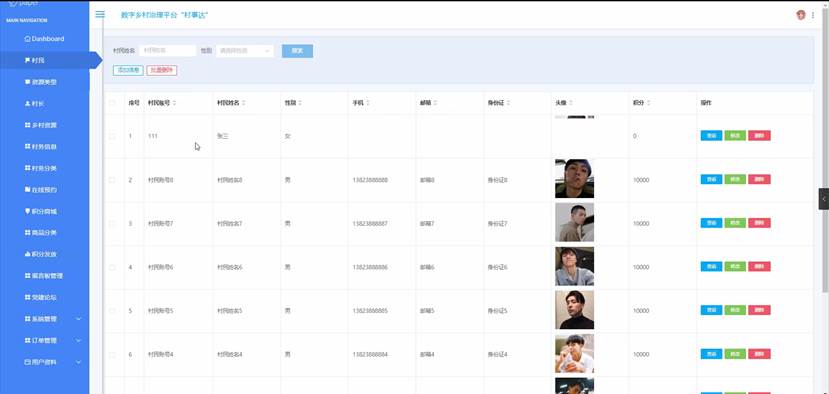
Task: Click red delete button for 村民账号7
Action: click(759, 223)
